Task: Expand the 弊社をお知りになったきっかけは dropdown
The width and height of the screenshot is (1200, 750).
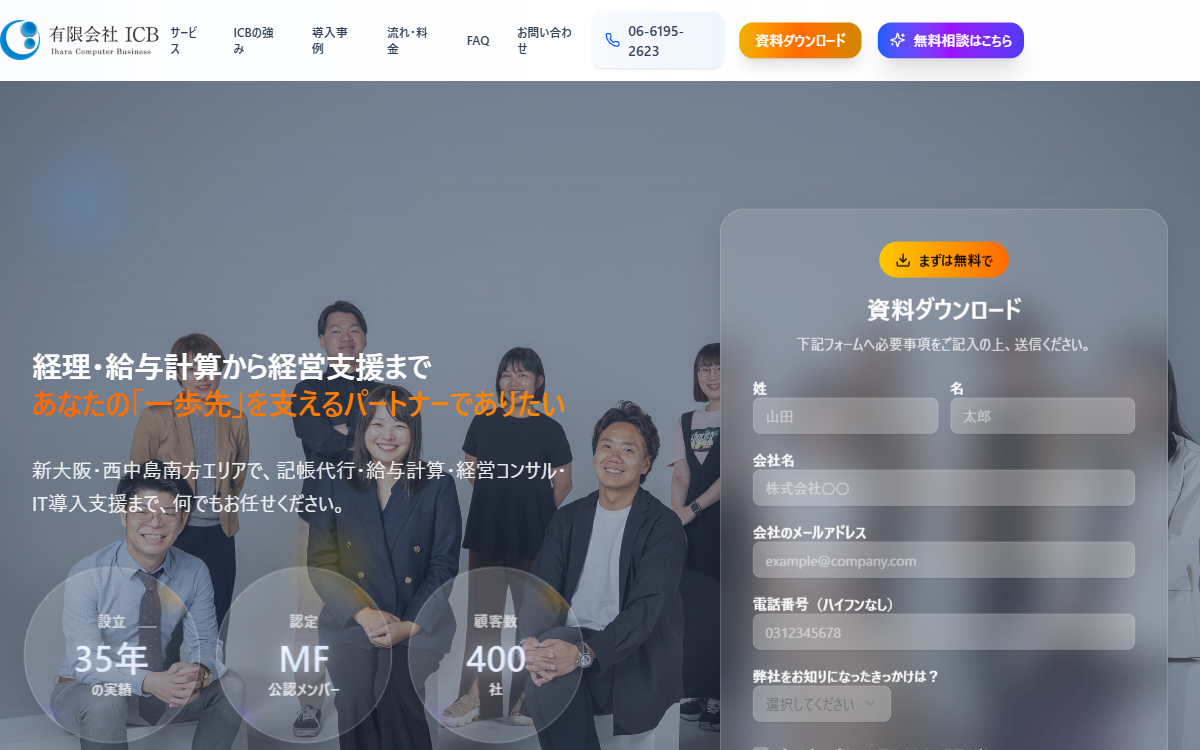Action: click(x=821, y=704)
